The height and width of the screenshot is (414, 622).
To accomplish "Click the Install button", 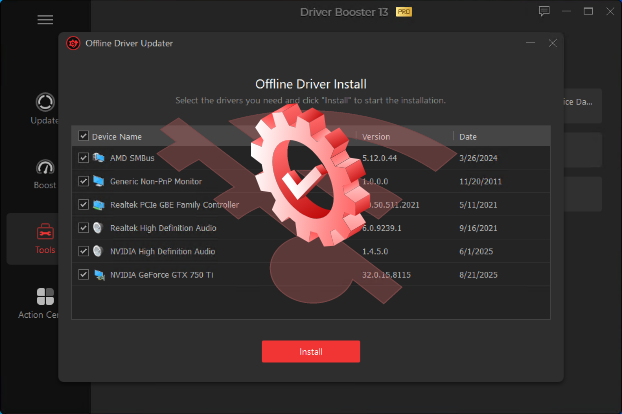I will 310,352.
